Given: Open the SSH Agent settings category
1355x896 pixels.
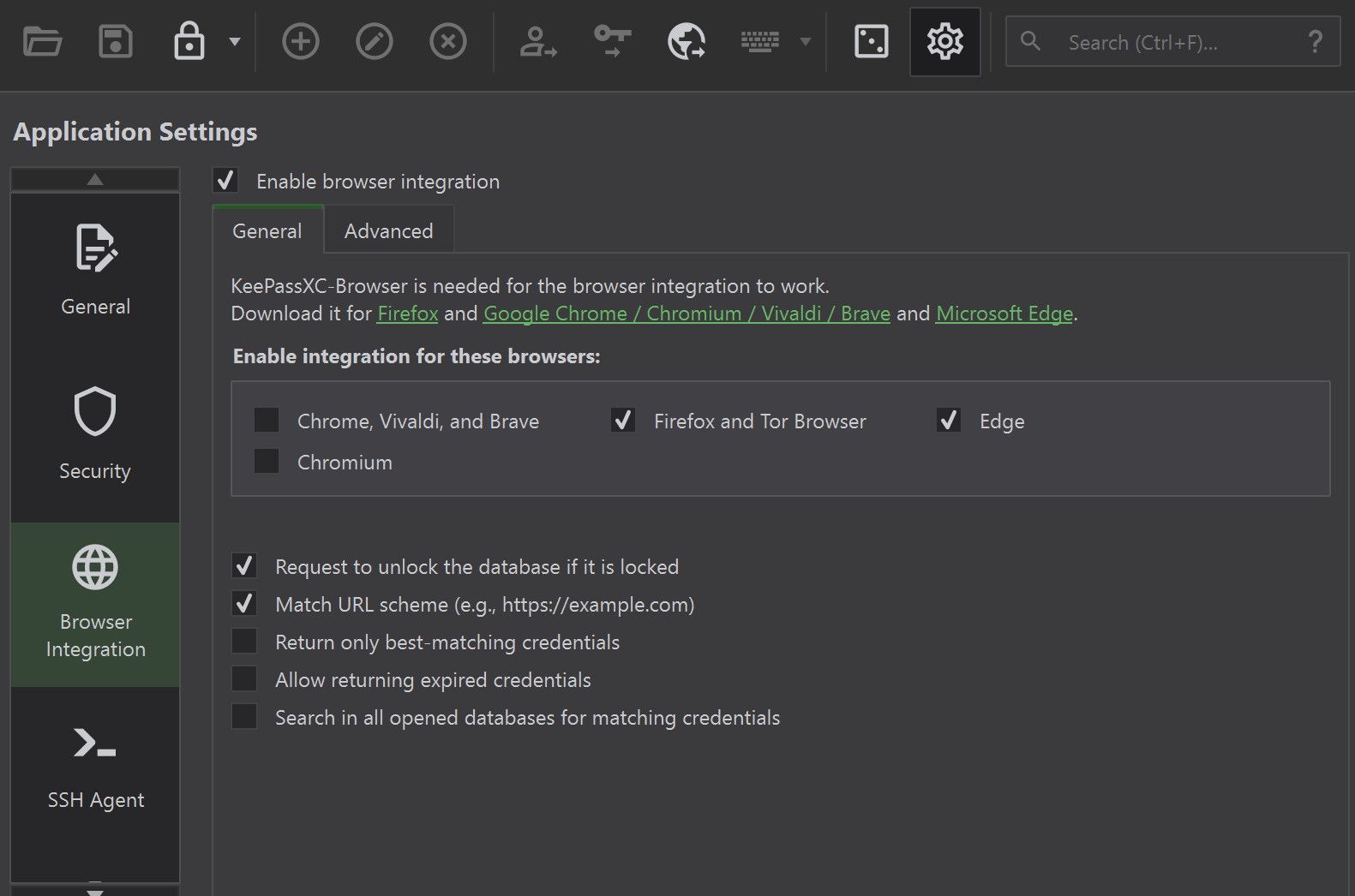Looking at the screenshot, I should (x=95, y=769).
